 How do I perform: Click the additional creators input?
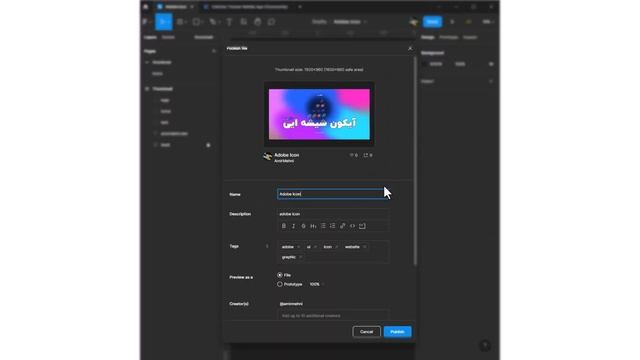point(333,316)
